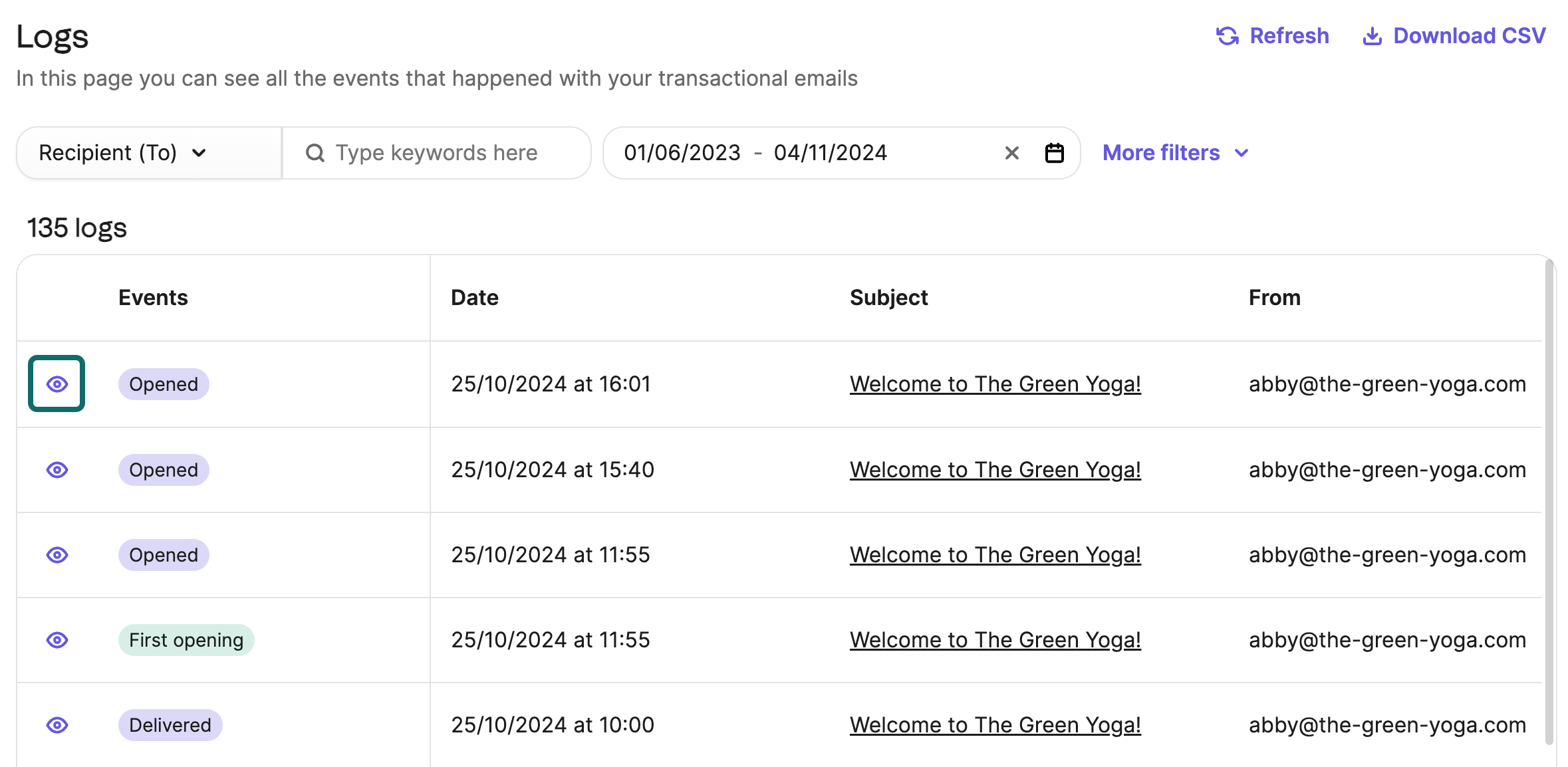
Task: Click the Download CSV icon
Action: [1372, 36]
